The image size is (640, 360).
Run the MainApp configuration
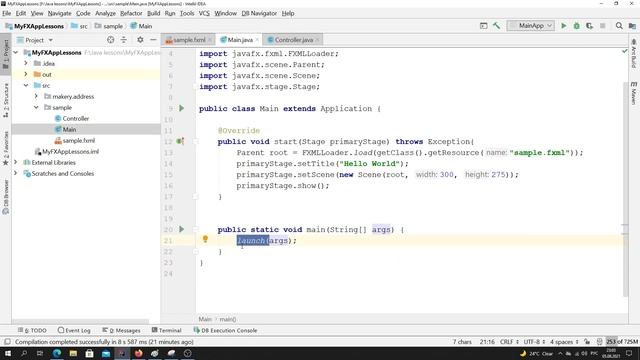[x=564, y=26]
